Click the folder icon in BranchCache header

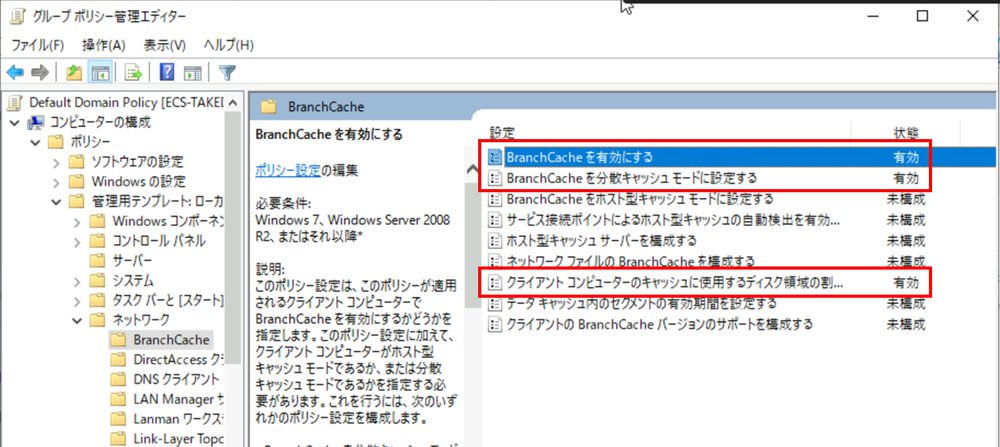[x=268, y=106]
